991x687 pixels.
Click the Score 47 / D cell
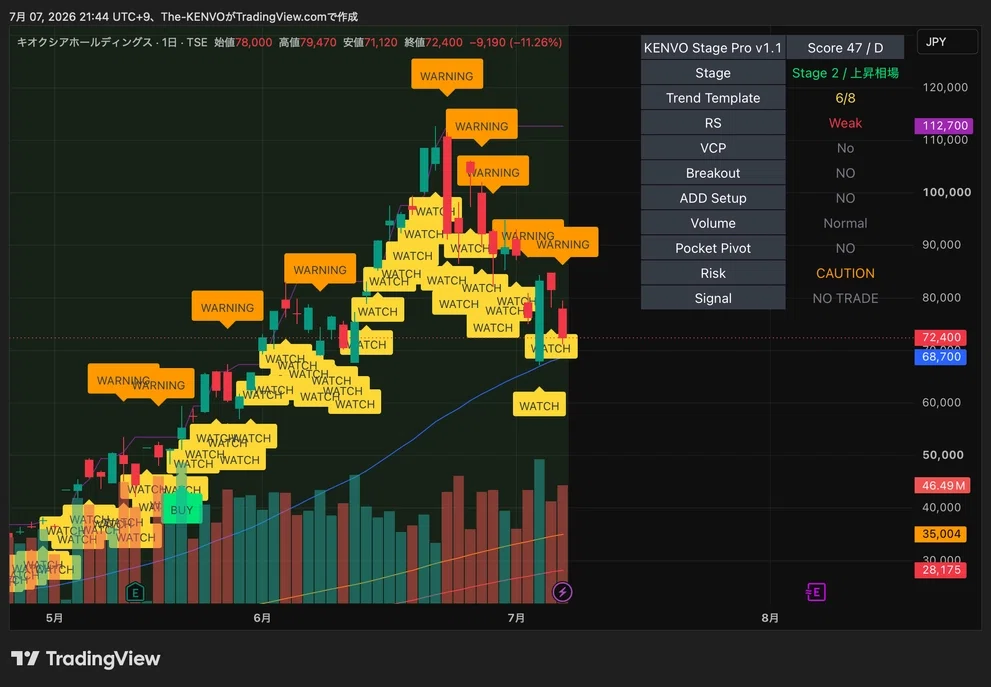(845, 48)
